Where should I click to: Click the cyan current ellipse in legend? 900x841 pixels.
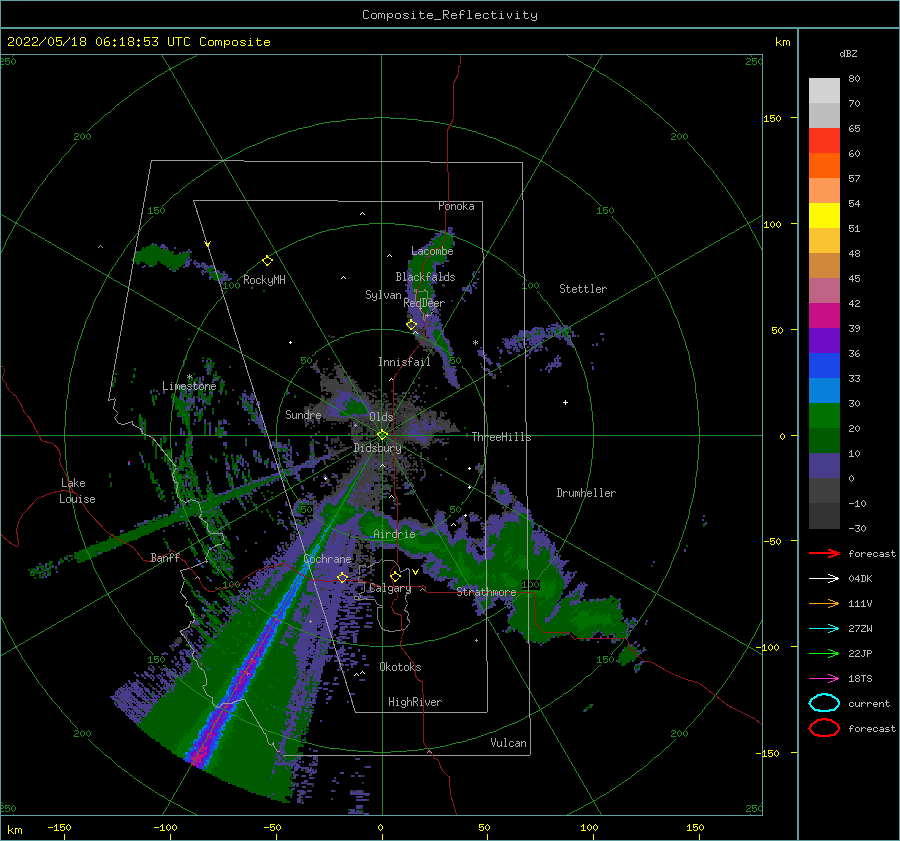824,703
